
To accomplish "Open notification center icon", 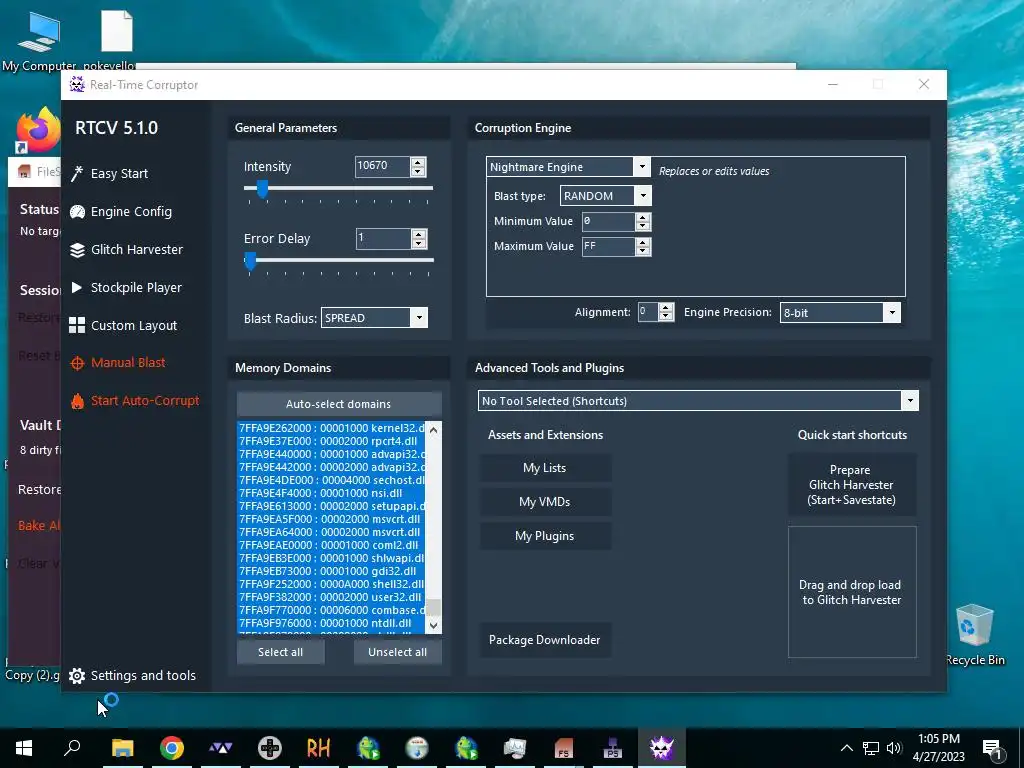I will (992, 749).
